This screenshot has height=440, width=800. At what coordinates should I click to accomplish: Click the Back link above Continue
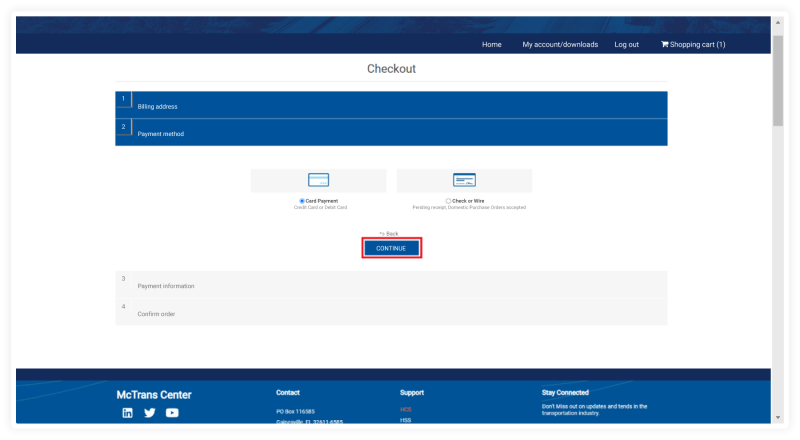(x=390, y=233)
